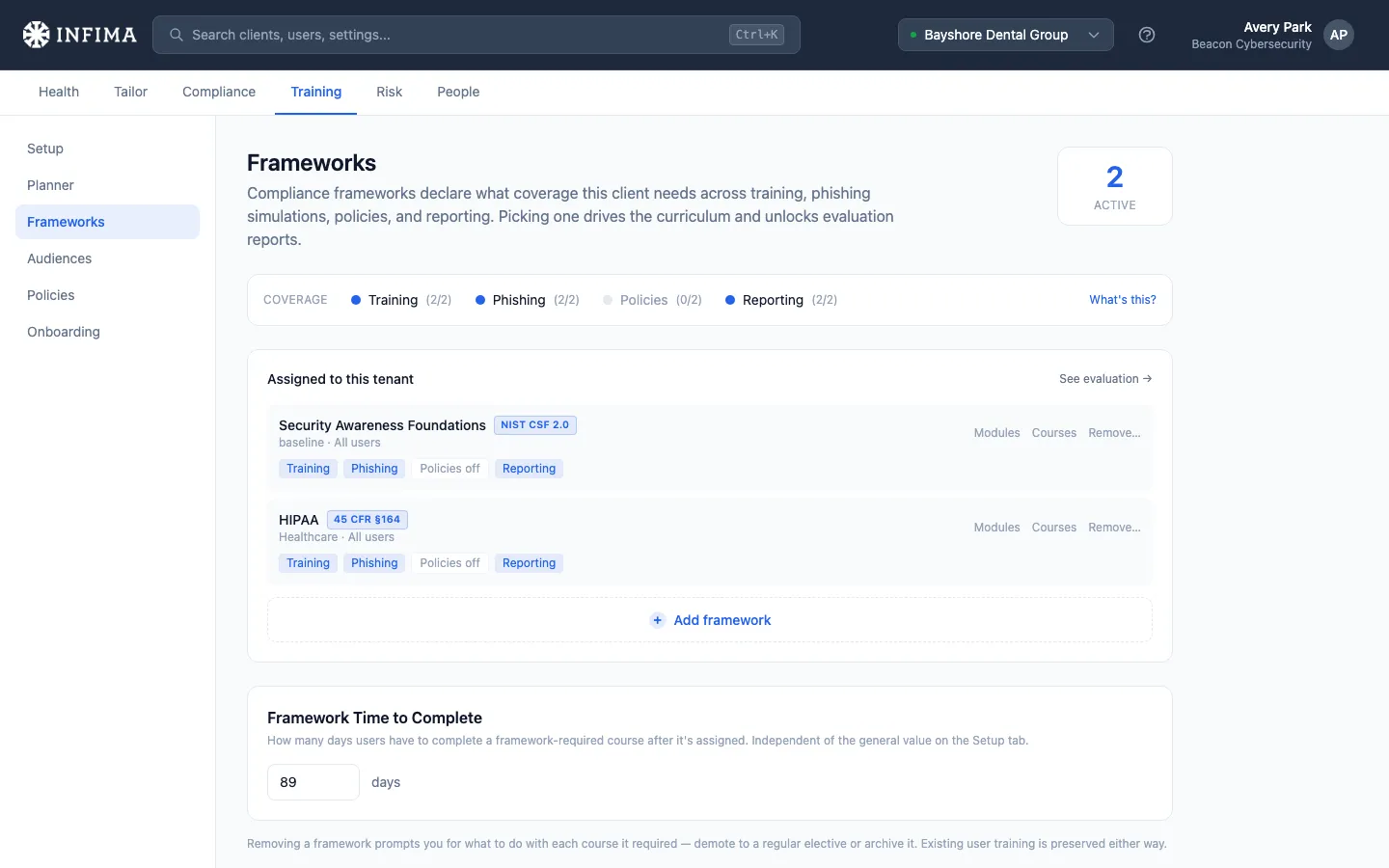Image resolution: width=1389 pixels, height=868 pixels.
Task: Click the Beacon Cybersecurity organization label
Action: coord(1251,44)
